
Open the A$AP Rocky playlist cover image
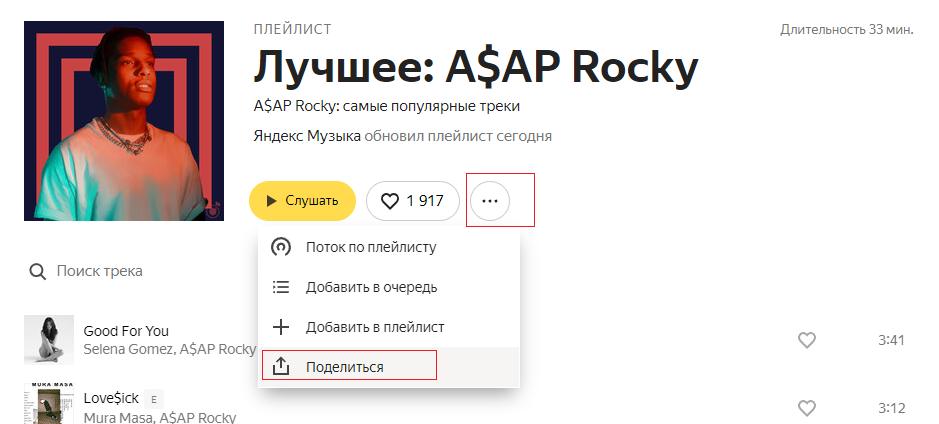click(x=124, y=121)
